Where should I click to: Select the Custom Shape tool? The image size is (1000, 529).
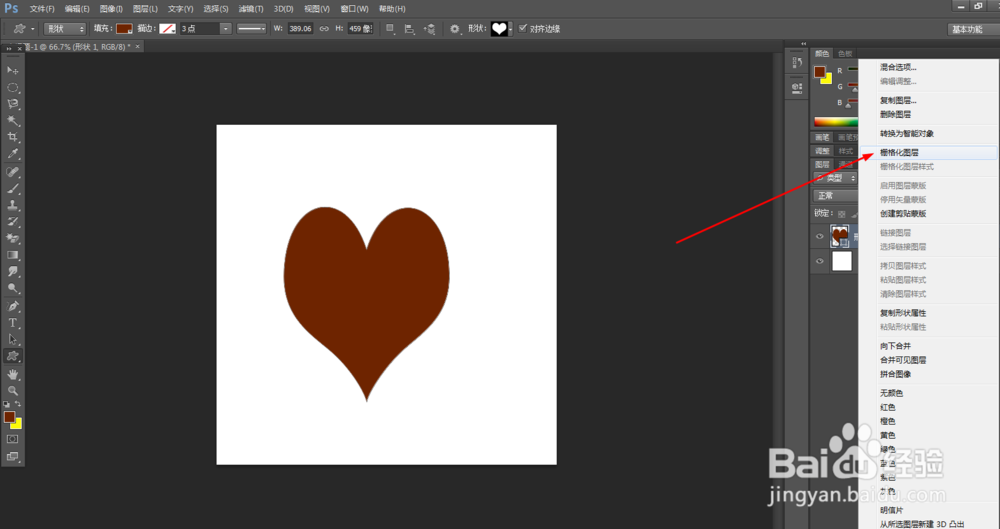tap(13, 356)
